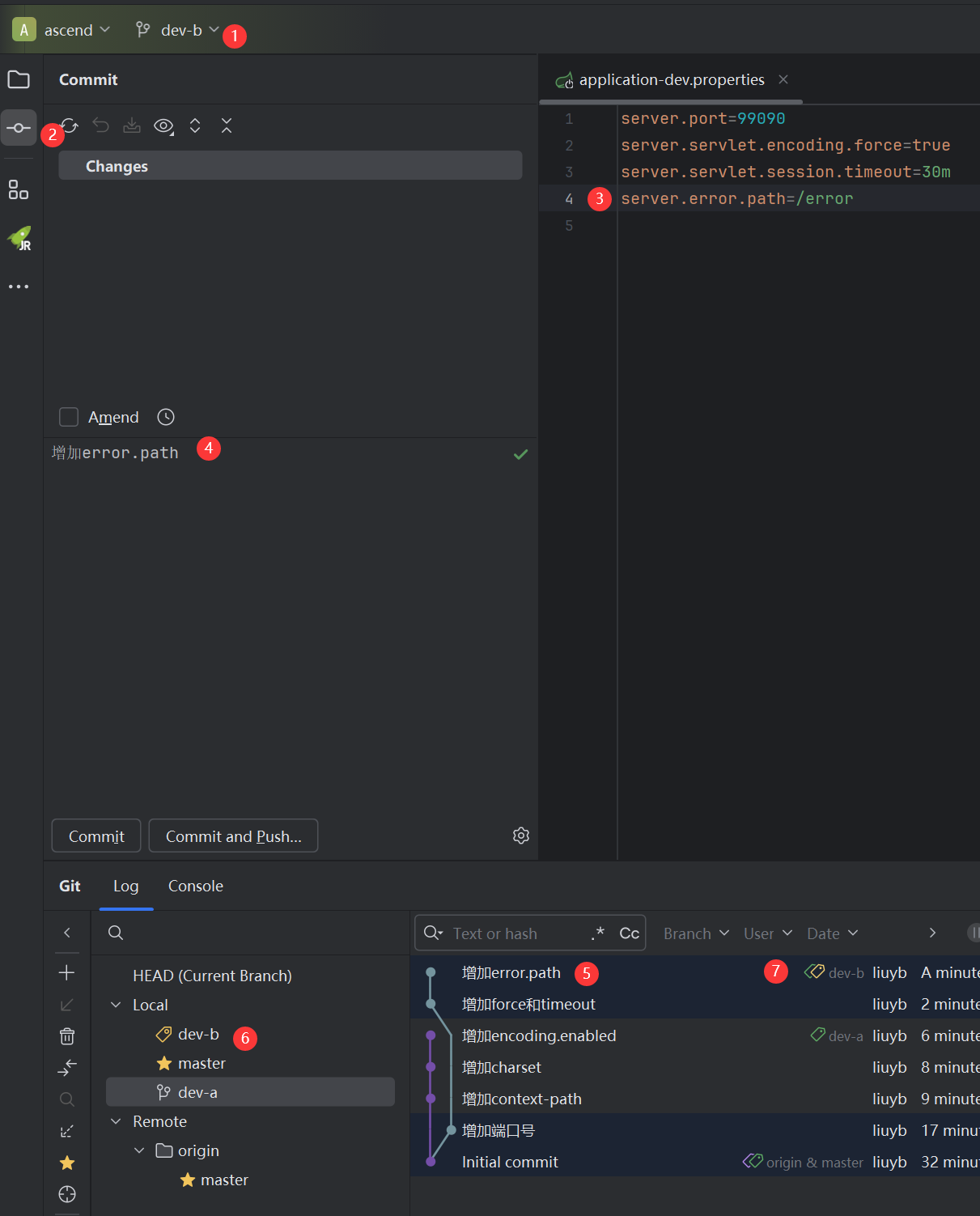
Task: Collapse the Local branches tree node
Action: point(116,1005)
